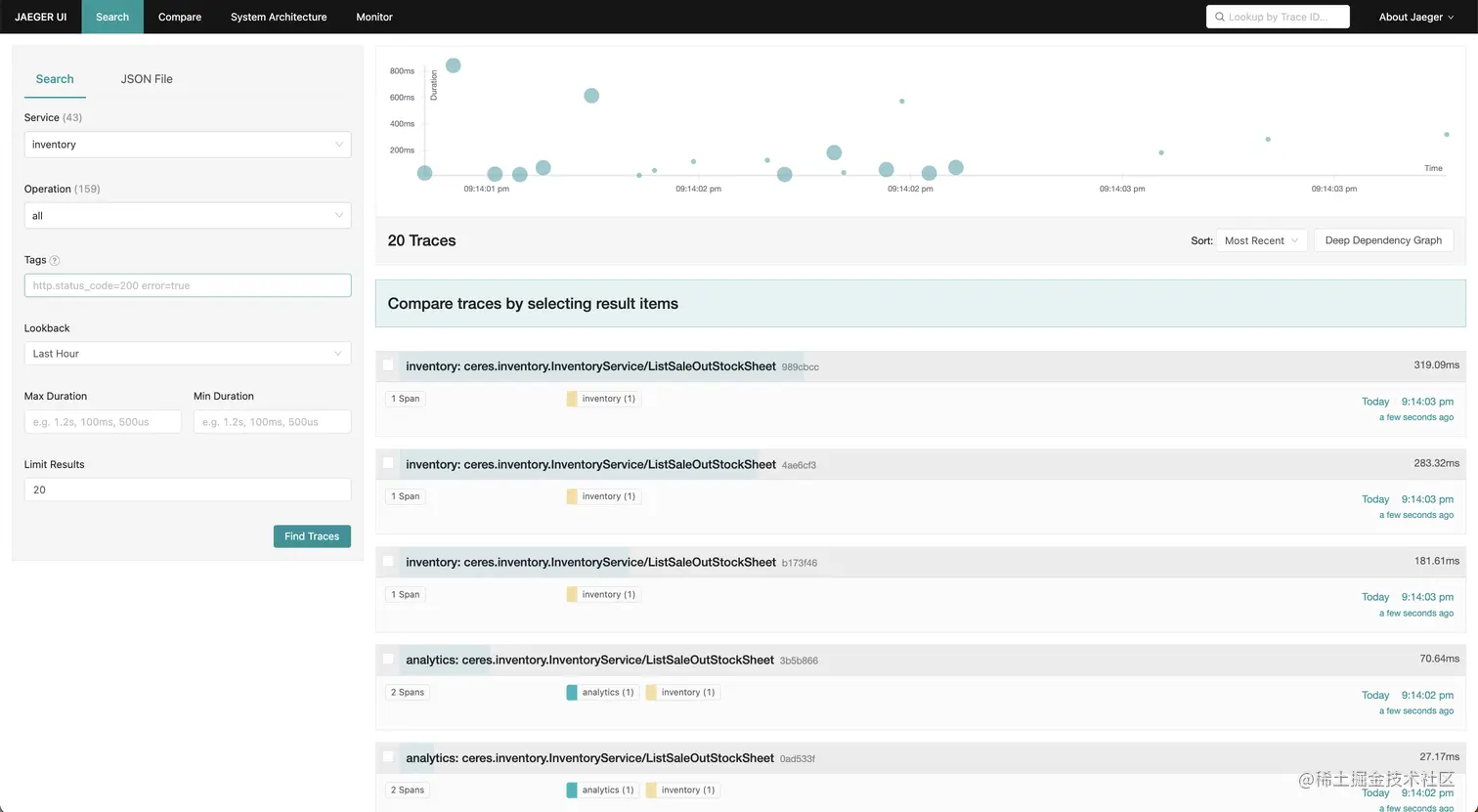Click the Tags help question-mark icon
Image resolution: width=1478 pixels, height=812 pixels.
pyautogui.click(x=55, y=261)
